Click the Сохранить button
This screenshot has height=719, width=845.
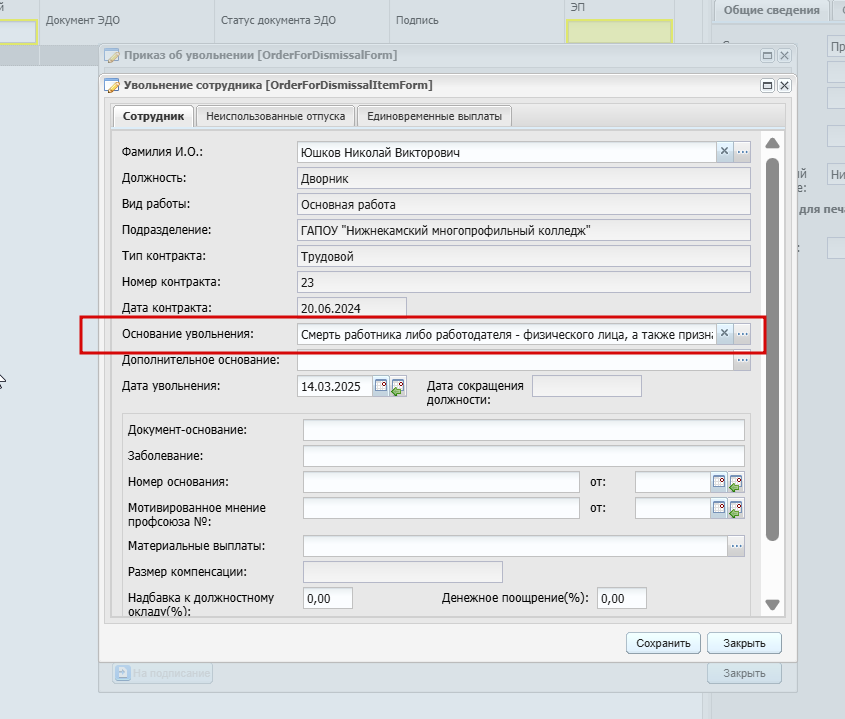[663, 643]
